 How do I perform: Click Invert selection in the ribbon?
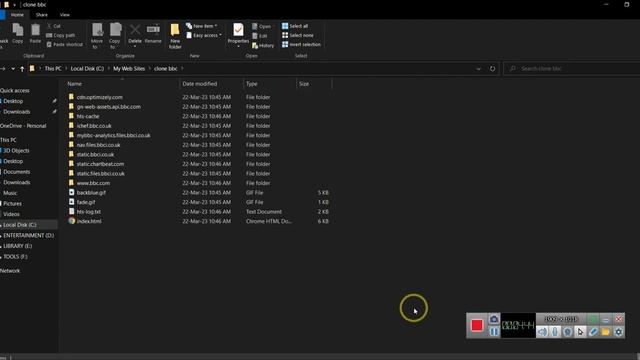coord(301,44)
